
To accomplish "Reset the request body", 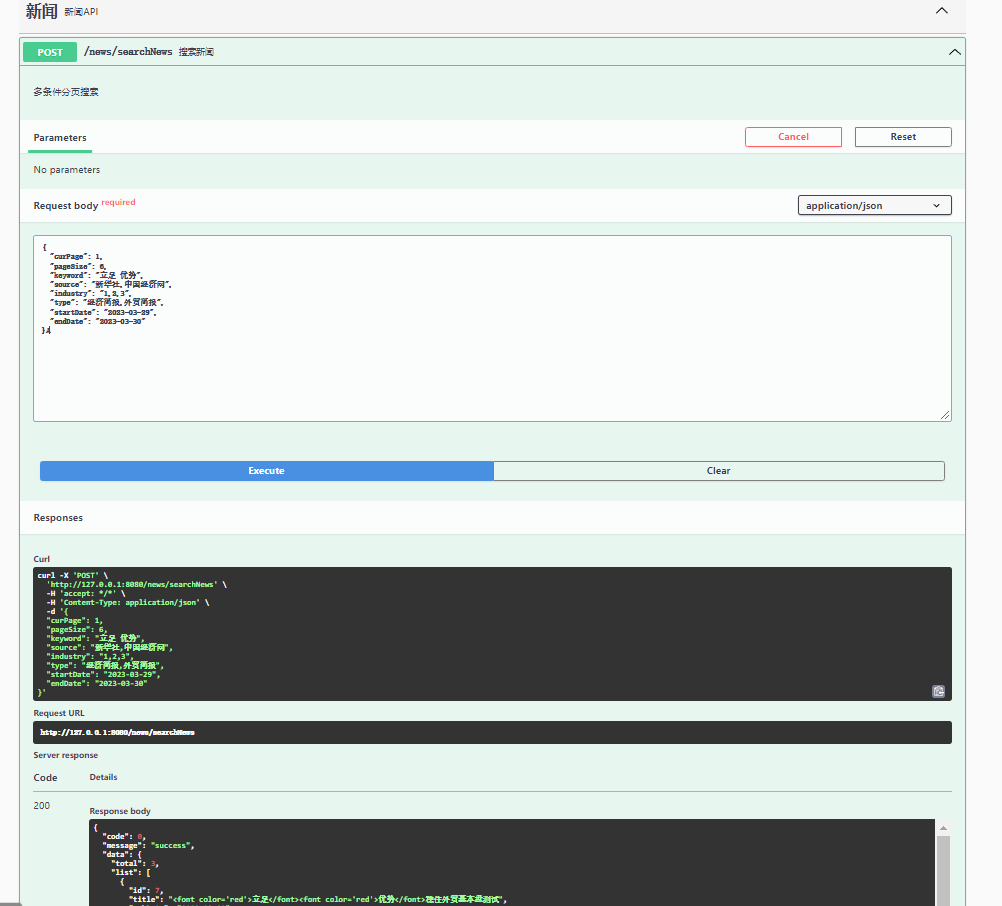I will pyautogui.click(x=903, y=137).
